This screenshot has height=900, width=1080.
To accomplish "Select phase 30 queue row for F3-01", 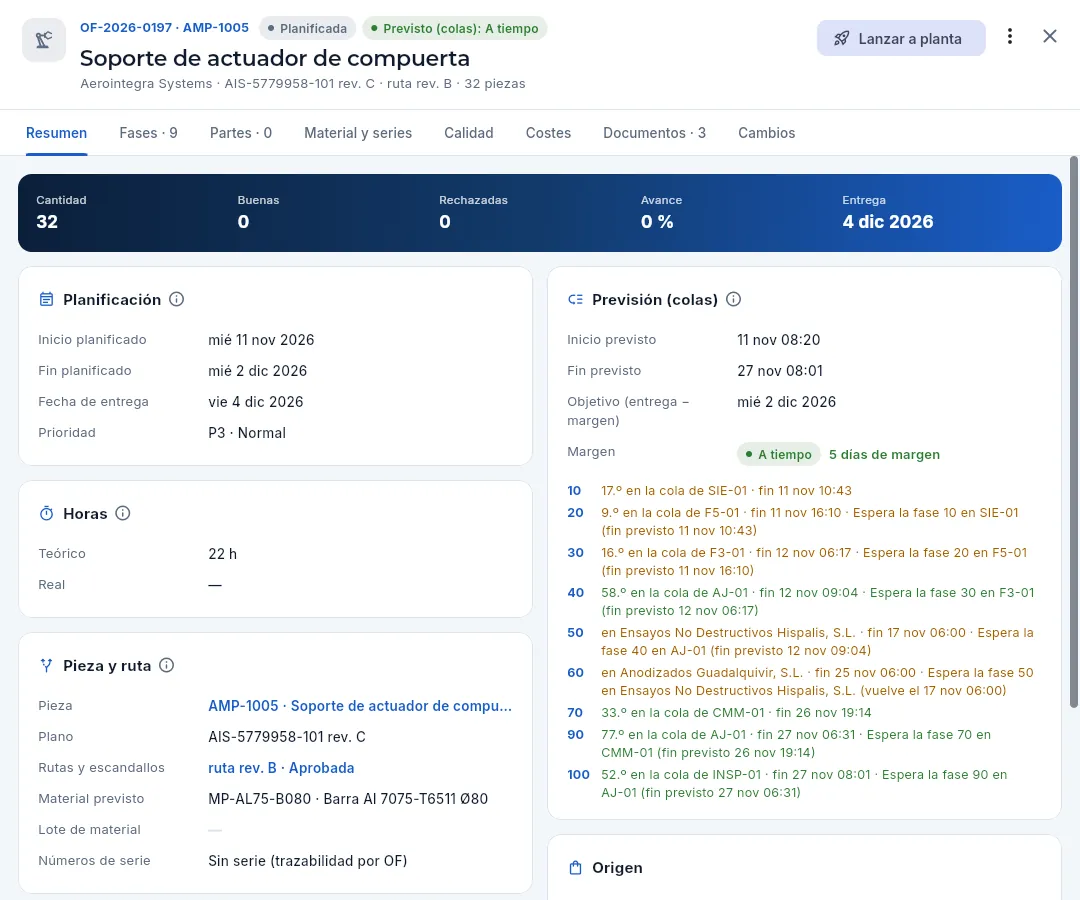I will [802, 562].
